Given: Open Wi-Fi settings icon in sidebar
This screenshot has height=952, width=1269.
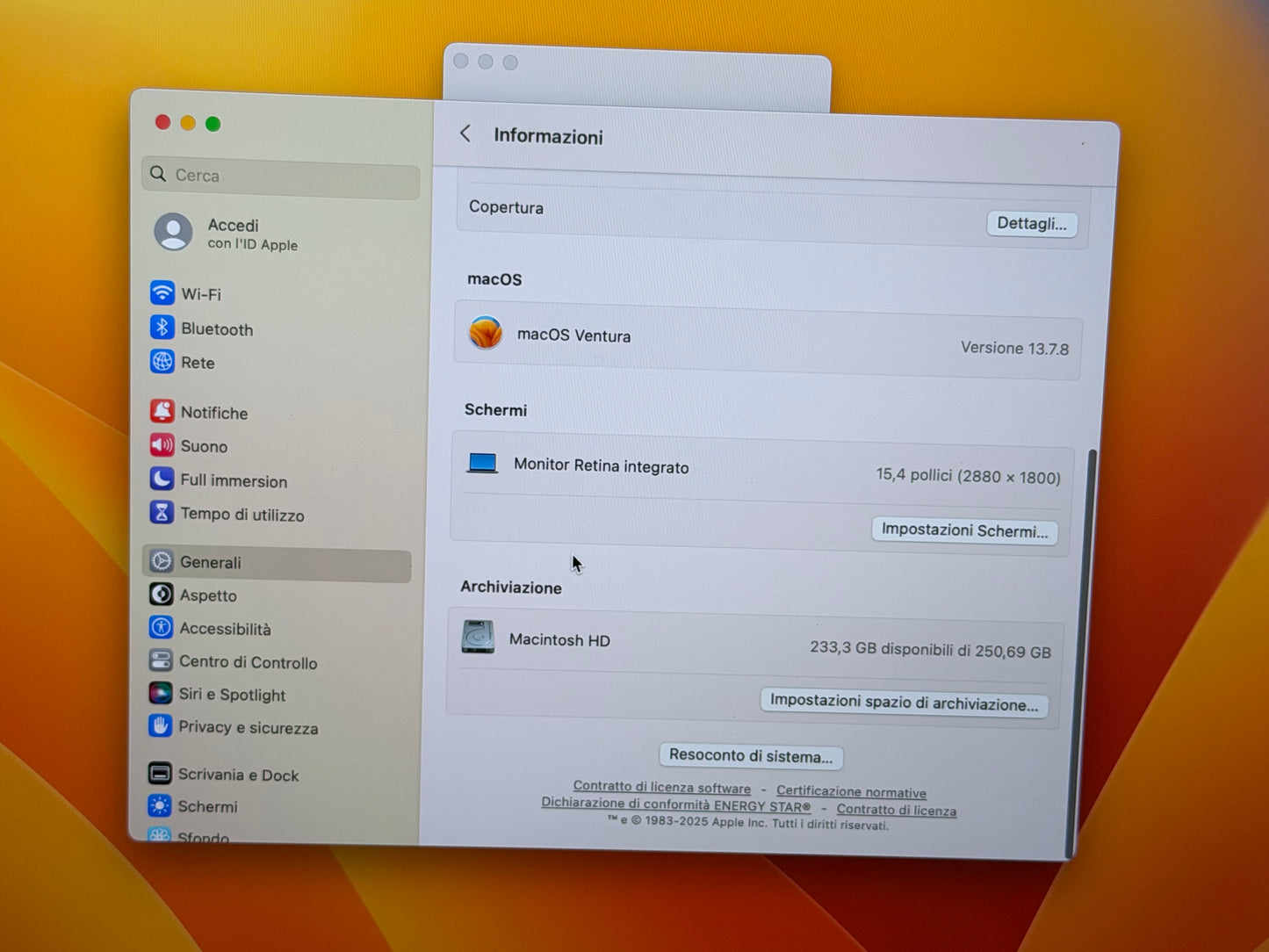Looking at the screenshot, I should [162, 292].
